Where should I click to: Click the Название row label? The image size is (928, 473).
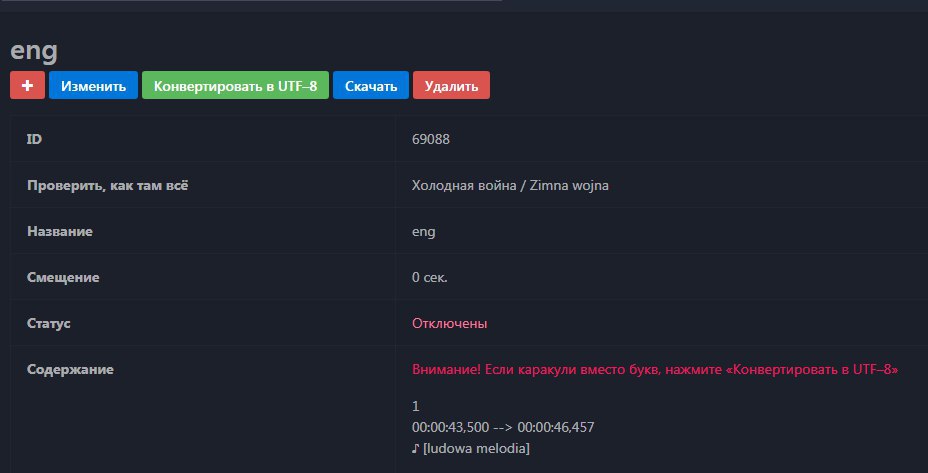click(x=60, y=231)
